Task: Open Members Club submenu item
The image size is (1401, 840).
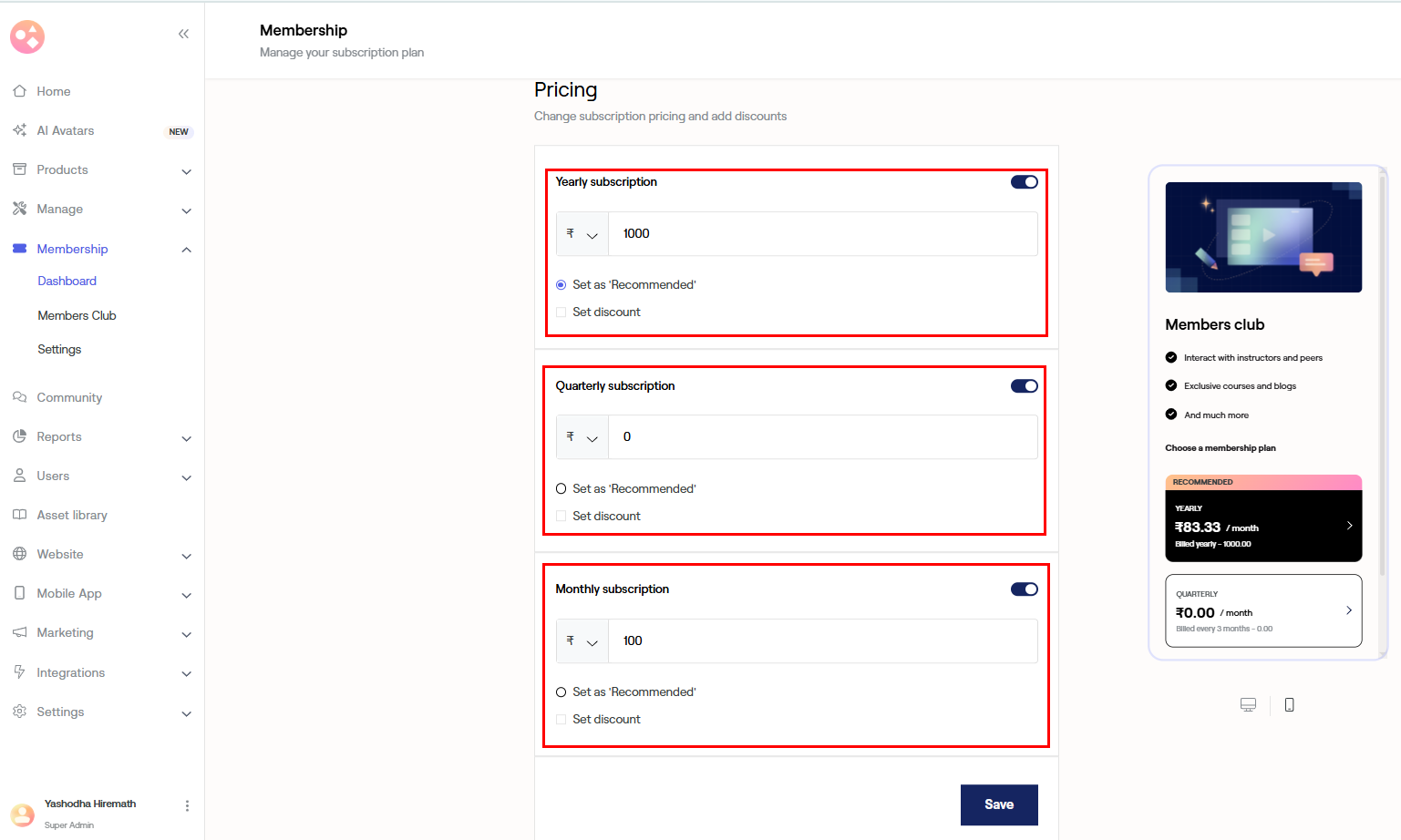Action: click(77, 315)
